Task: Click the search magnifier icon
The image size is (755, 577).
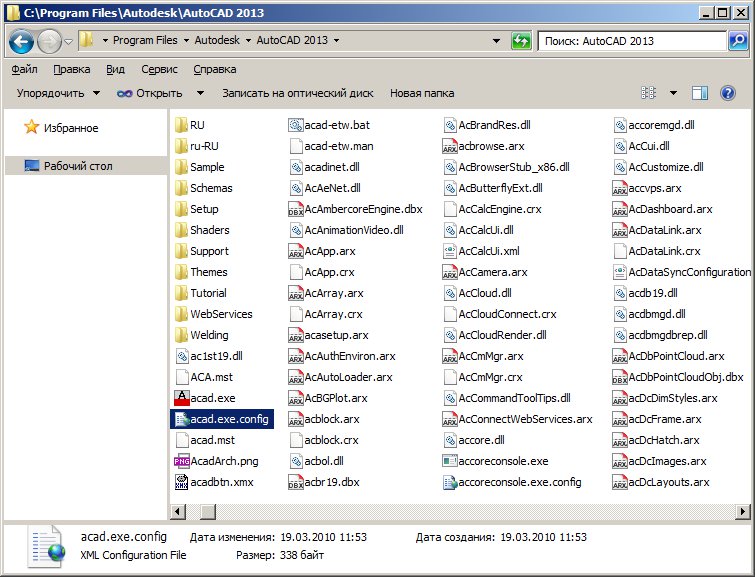Action: coord(738,41)
